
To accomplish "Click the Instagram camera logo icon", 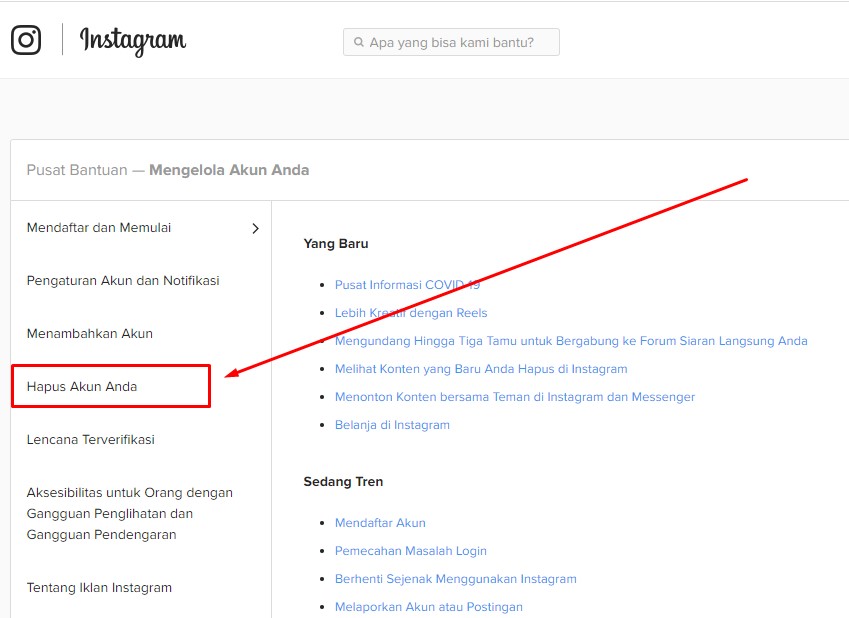I will 26,40.
